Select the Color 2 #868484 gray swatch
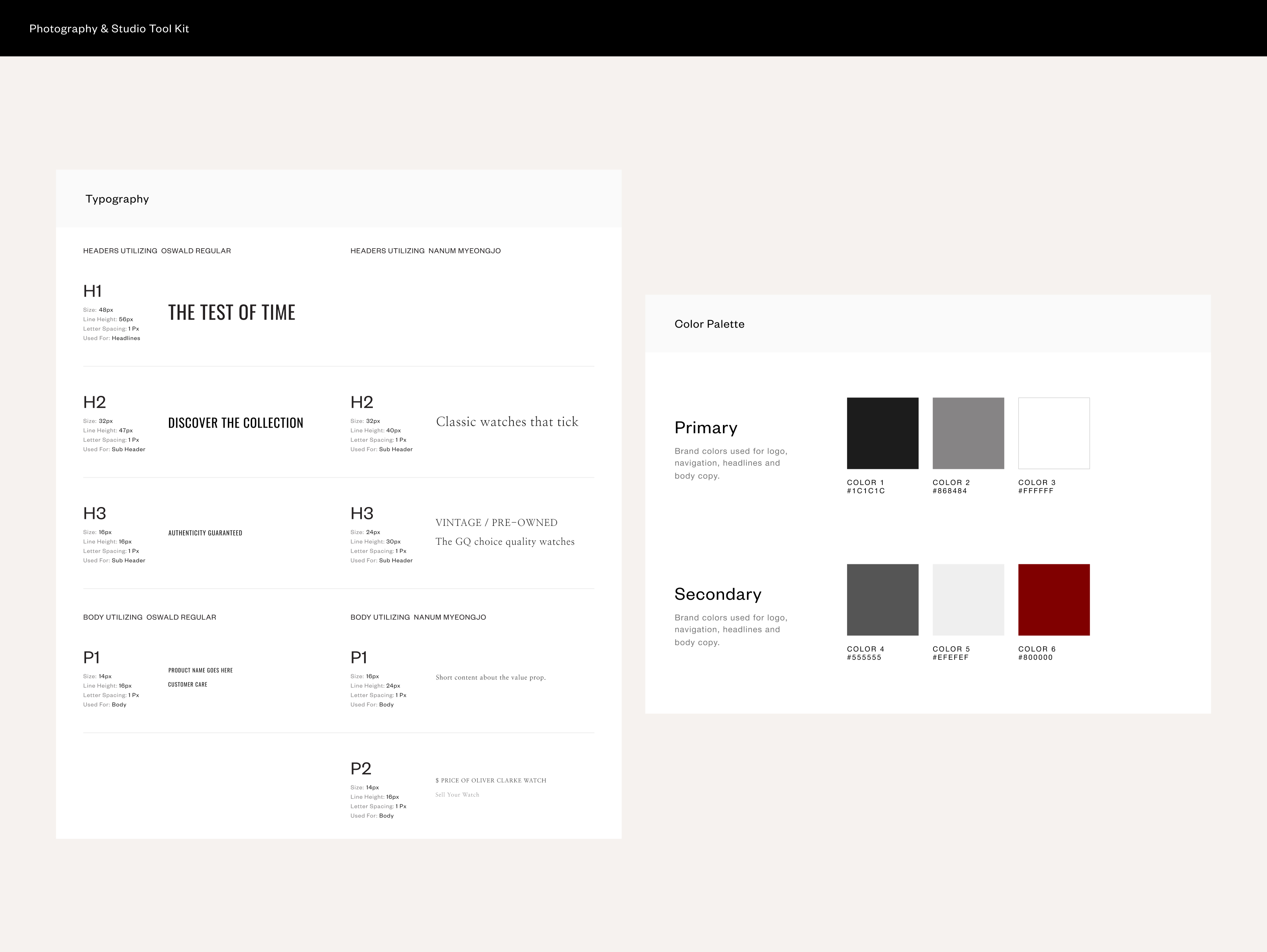The height and width of the screenshot is (952, 1267). 968,433
